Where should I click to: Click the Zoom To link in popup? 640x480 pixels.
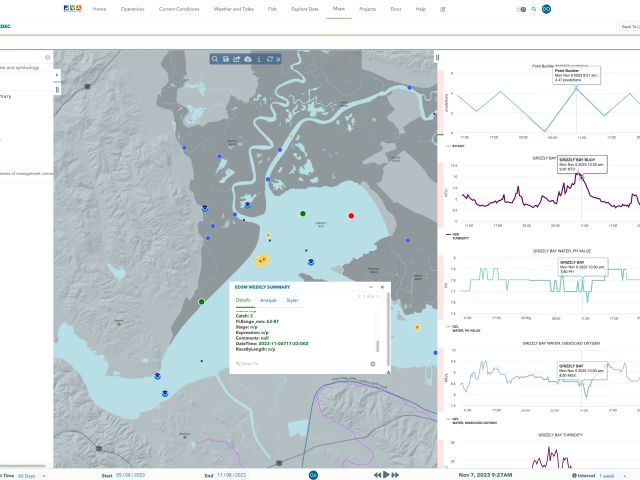click(x=247, y=364)
